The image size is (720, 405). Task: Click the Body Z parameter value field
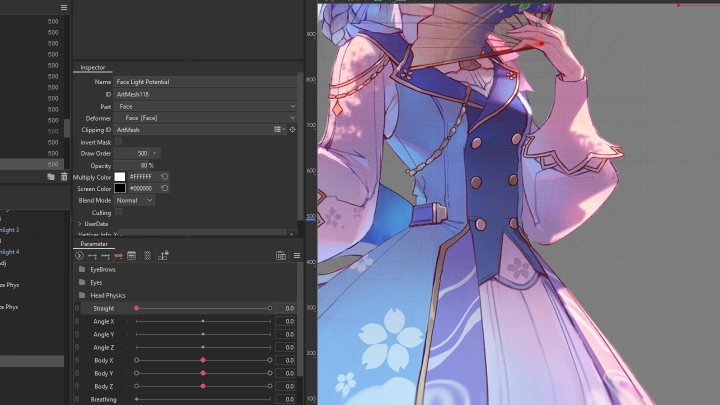point(285,386)
